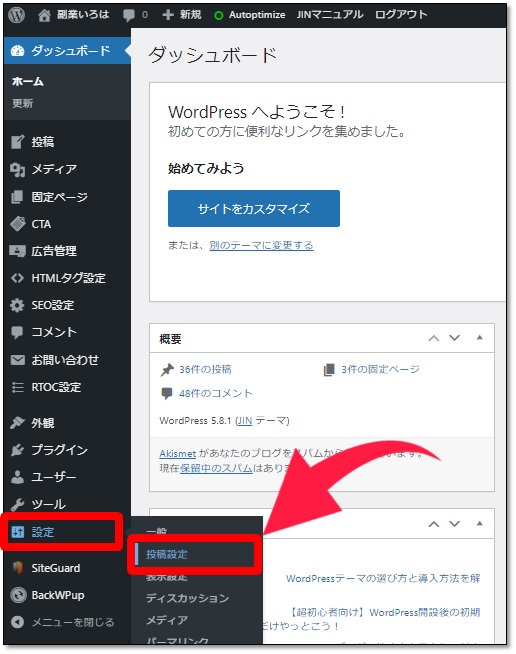This screenshot has height=654, width=516.
Task: Open the 36件の投稿 link
Action: tap(205, 369)
